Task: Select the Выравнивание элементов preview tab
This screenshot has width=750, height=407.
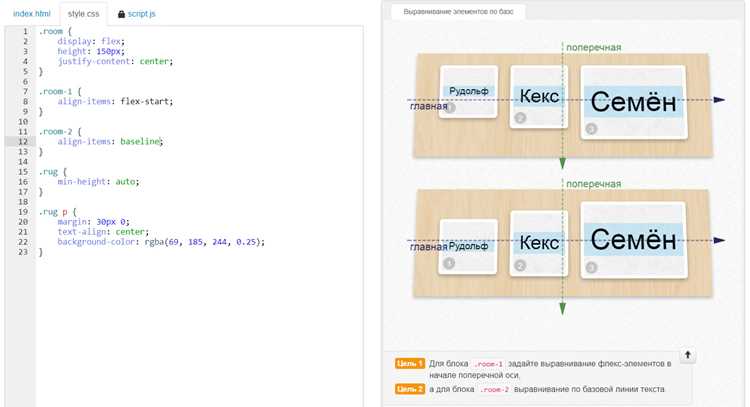Action: click(458, 11)
